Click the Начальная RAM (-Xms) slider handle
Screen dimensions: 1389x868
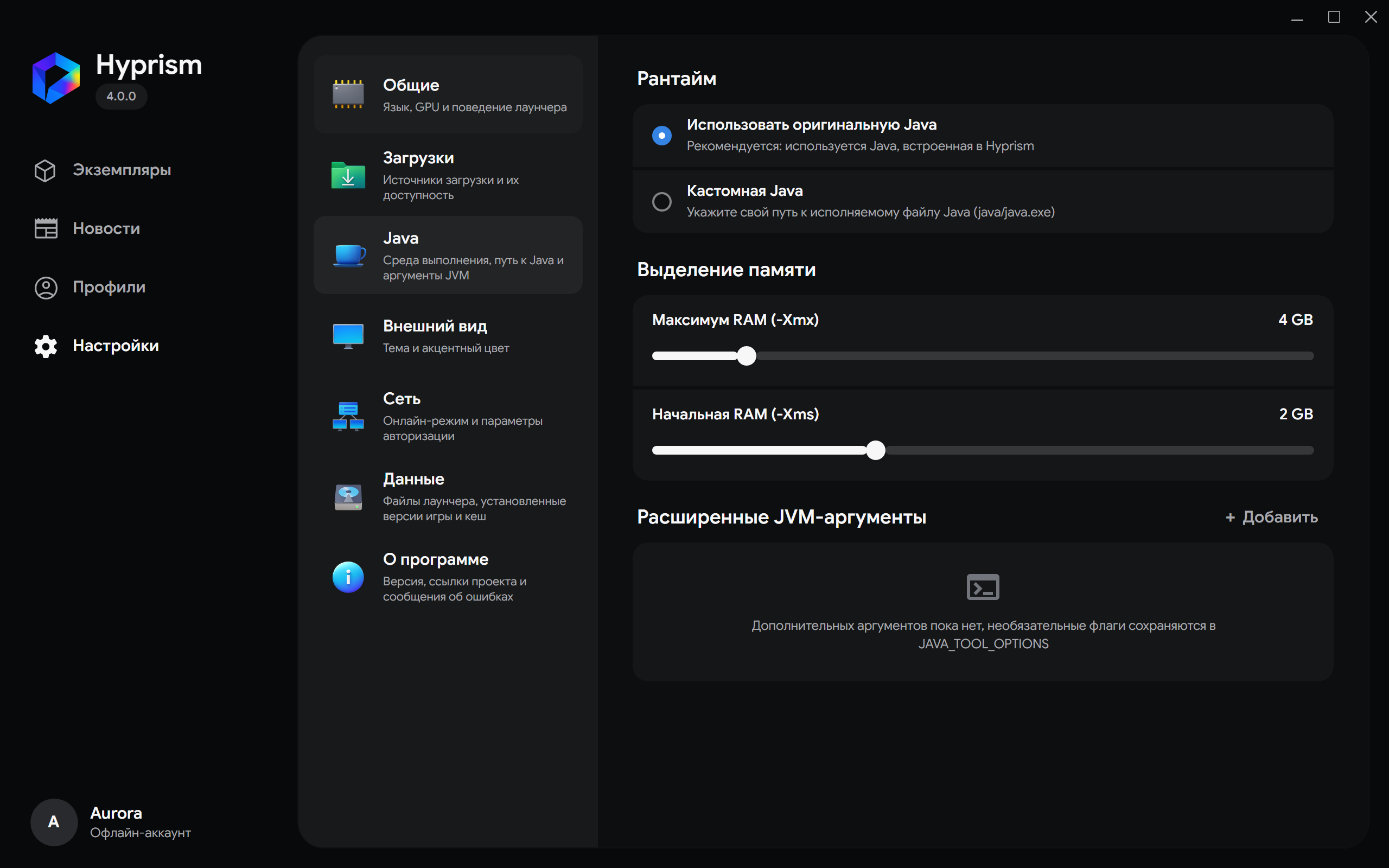[x=875, y=451]
